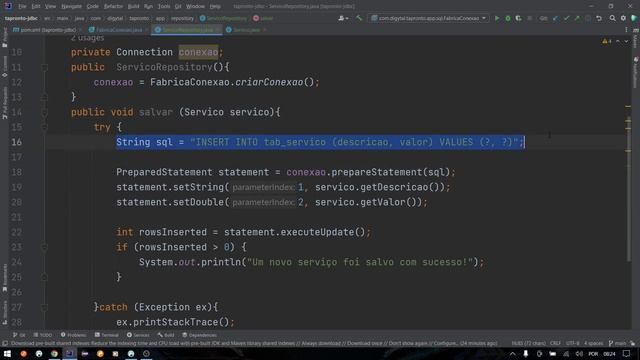Viewport: 640px width, 360px height.
Task: Collapse the salvar method fold at line 14
Action: pyautogui.click(x=44, y=112)
